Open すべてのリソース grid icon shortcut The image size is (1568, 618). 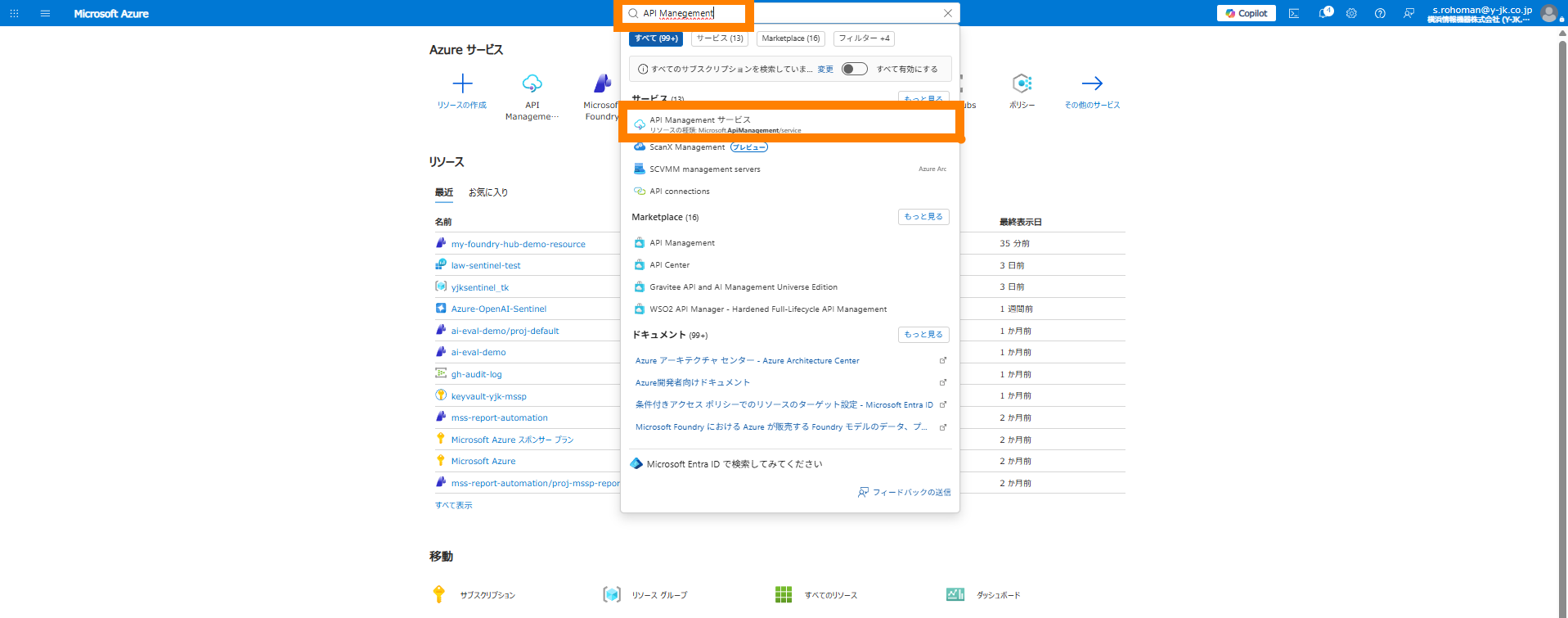tap(784, 594)
